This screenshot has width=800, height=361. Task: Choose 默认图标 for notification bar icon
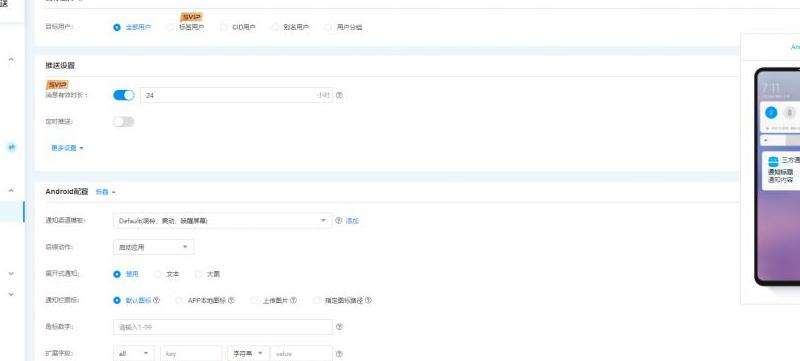[117, 301]
